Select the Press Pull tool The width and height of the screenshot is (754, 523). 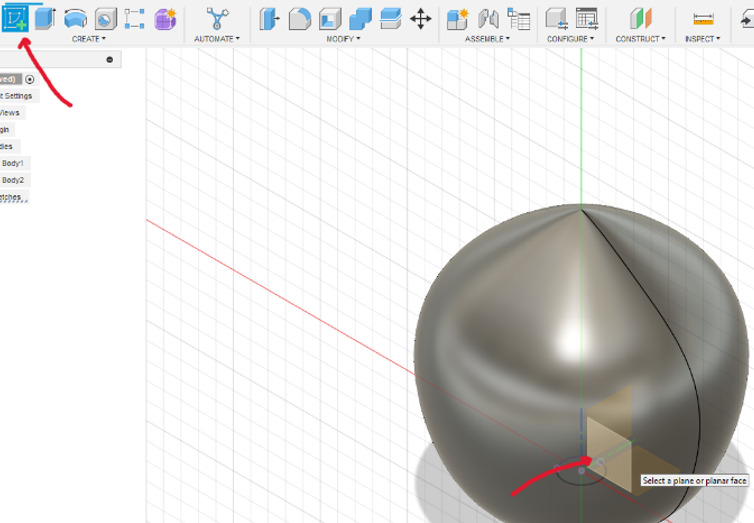click(269, 19)
